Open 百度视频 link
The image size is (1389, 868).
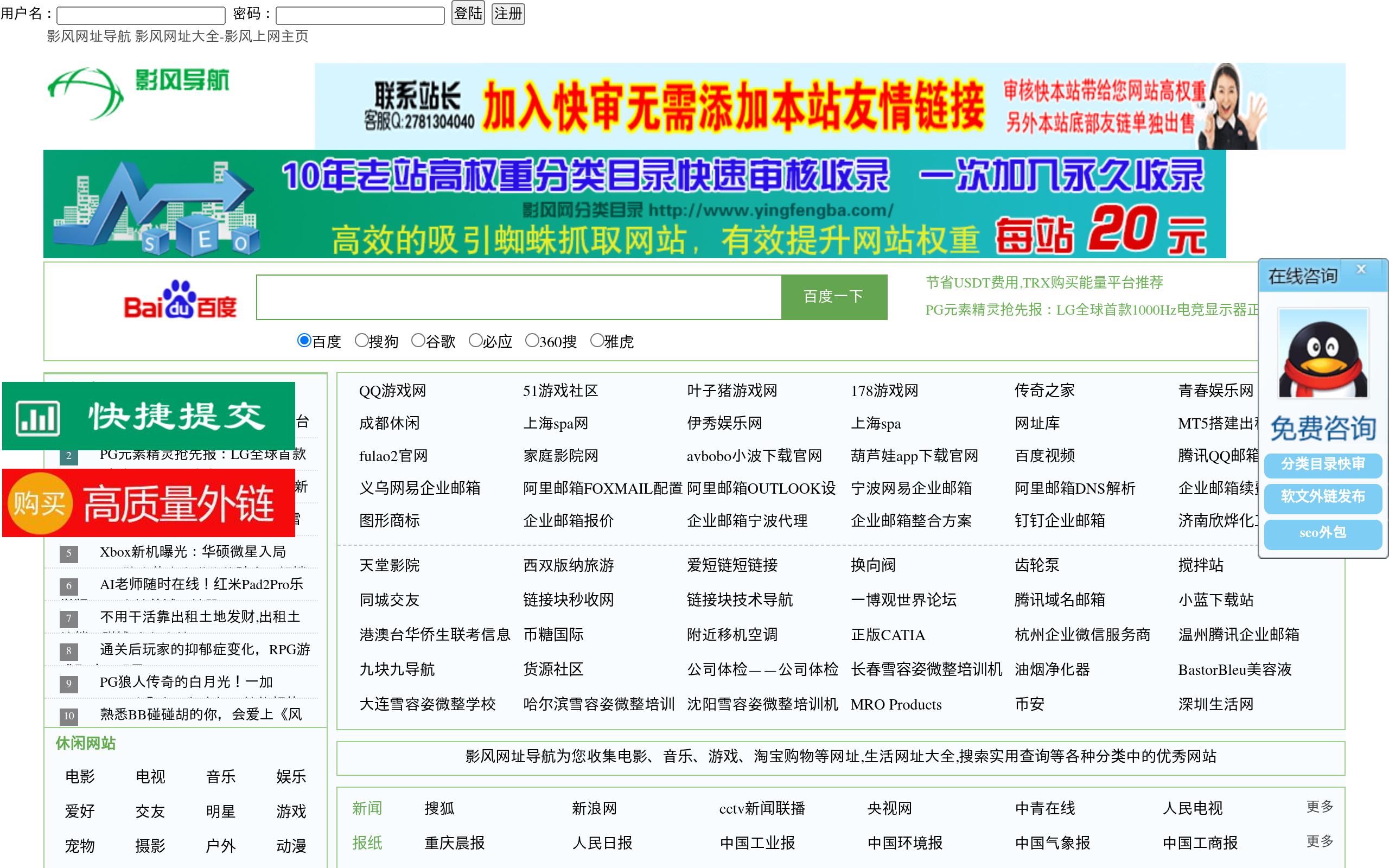coord(1044,456)
